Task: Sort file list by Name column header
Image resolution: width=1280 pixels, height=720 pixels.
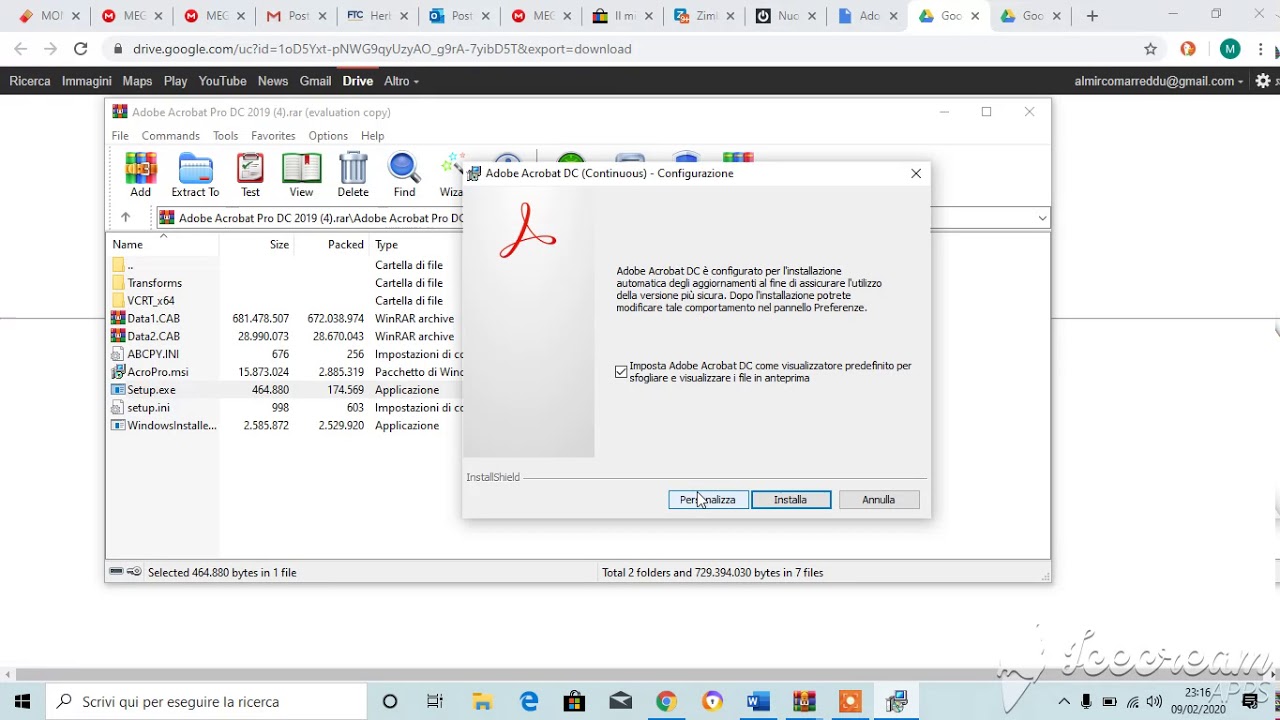Action: [163, 244]
